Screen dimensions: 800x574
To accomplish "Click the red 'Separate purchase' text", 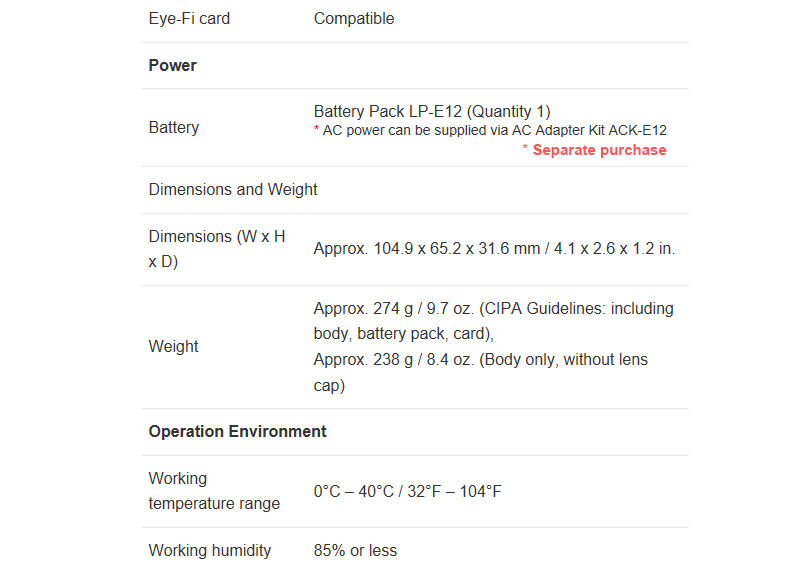I will [x=598, y=150].
